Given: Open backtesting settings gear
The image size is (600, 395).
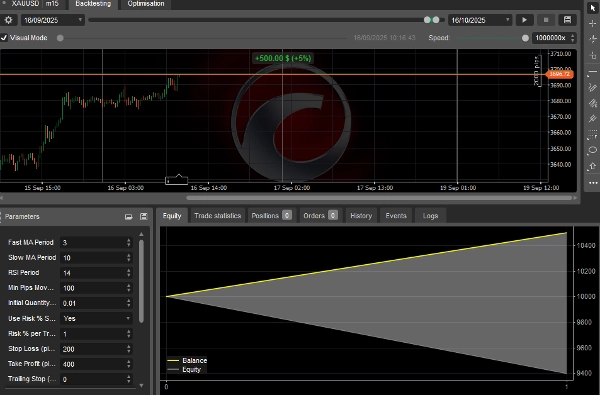Looking at the screenshot, I should click(x=8, y=20).
